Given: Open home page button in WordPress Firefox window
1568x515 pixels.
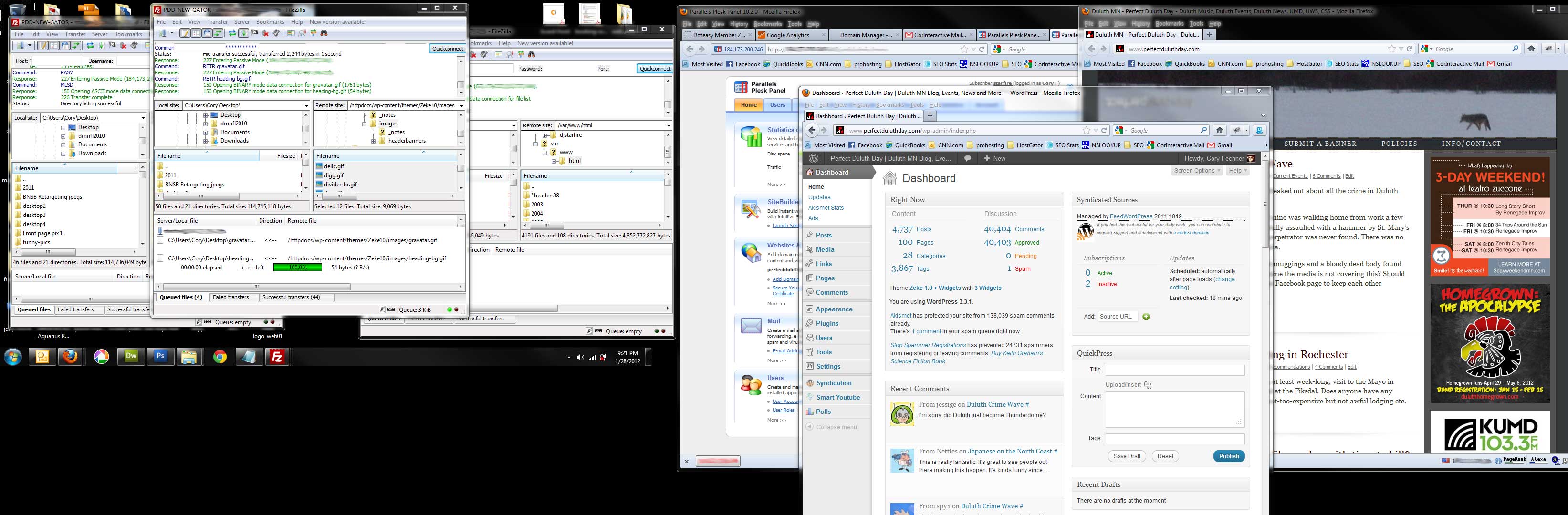Looking at the screenshot, I should click(x=1219, y=130).
